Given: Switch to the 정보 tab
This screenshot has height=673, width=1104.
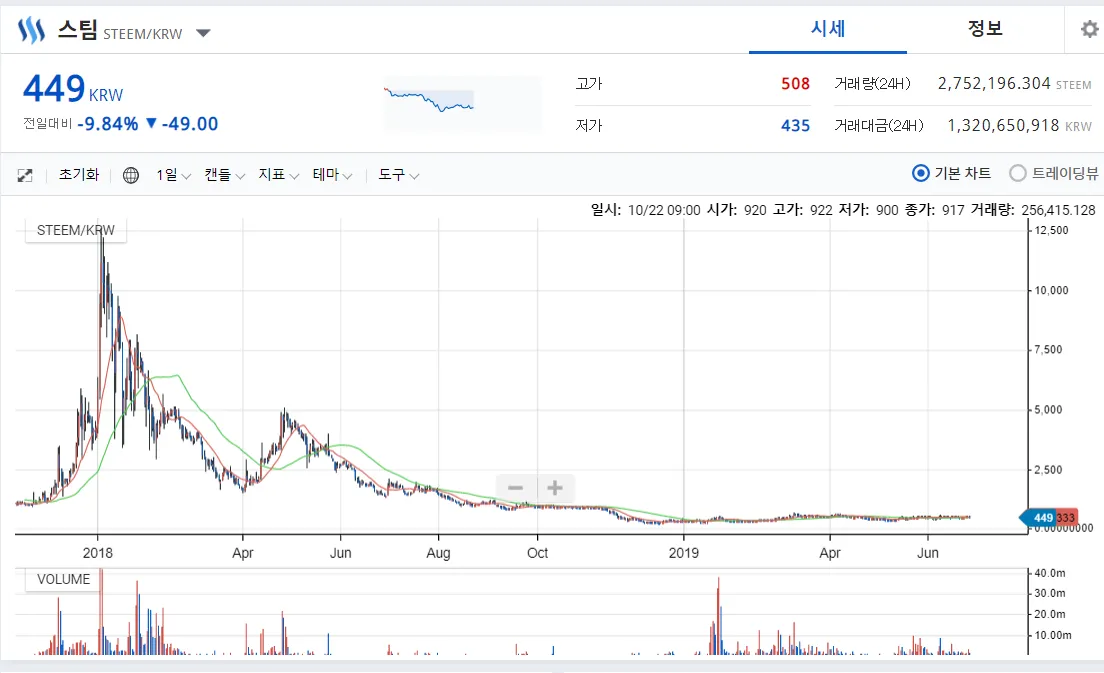Looking at the screenshot, I should pyautogui.click(x=985, y=28).
